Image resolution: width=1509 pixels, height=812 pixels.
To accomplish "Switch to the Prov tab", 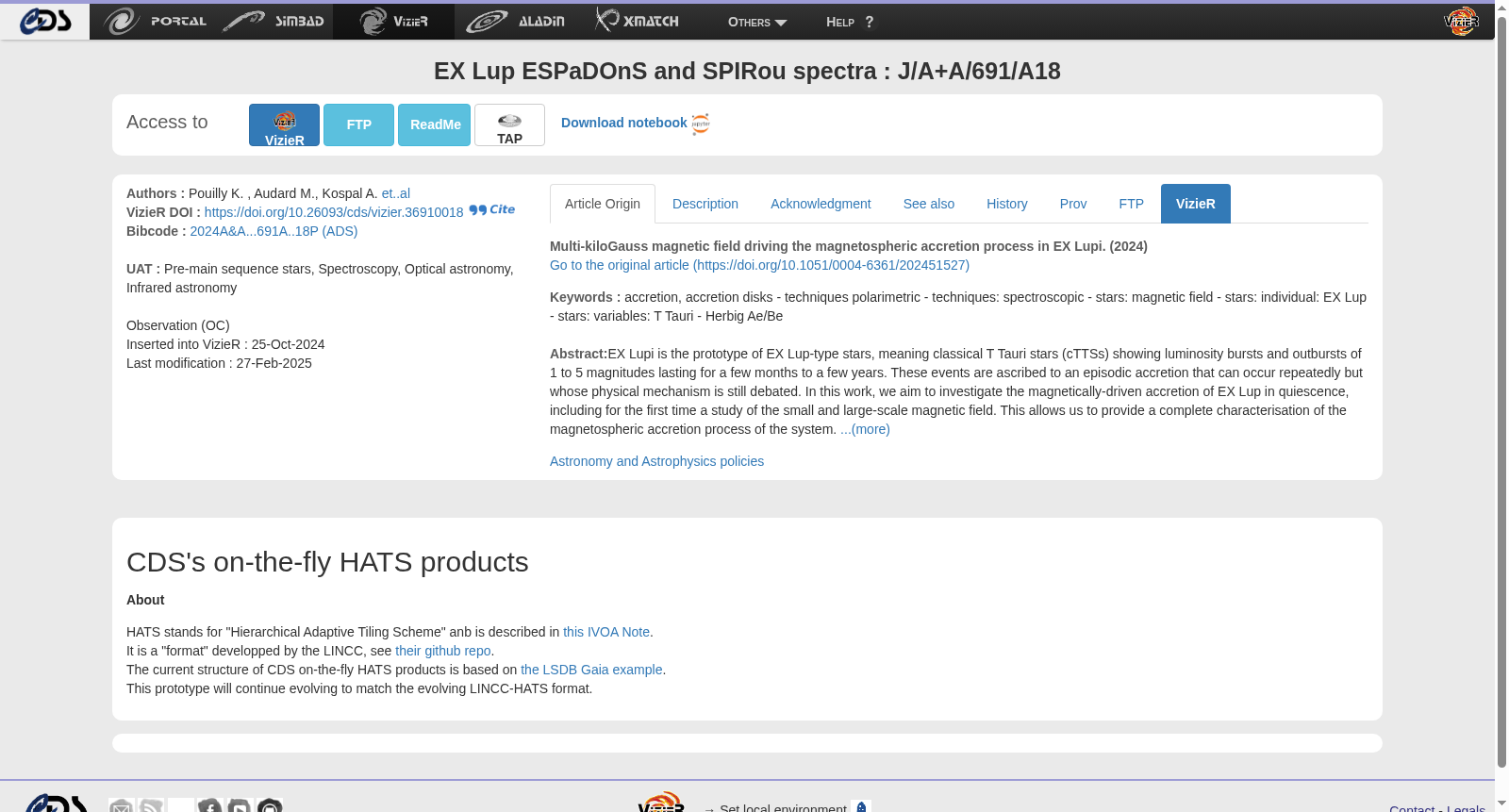I will pos(1073,204).
